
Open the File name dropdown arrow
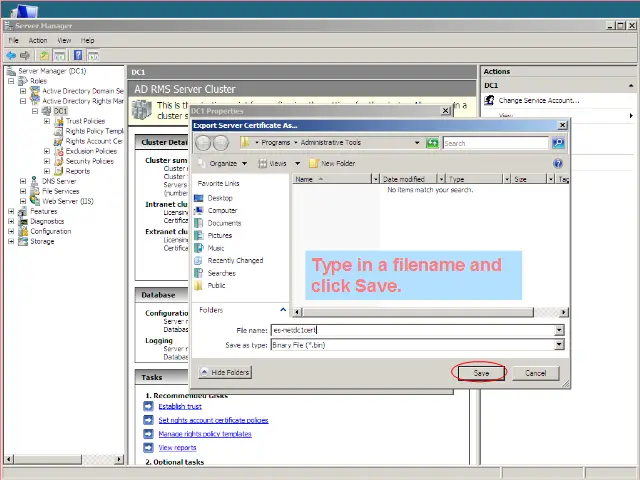(559, 330)
